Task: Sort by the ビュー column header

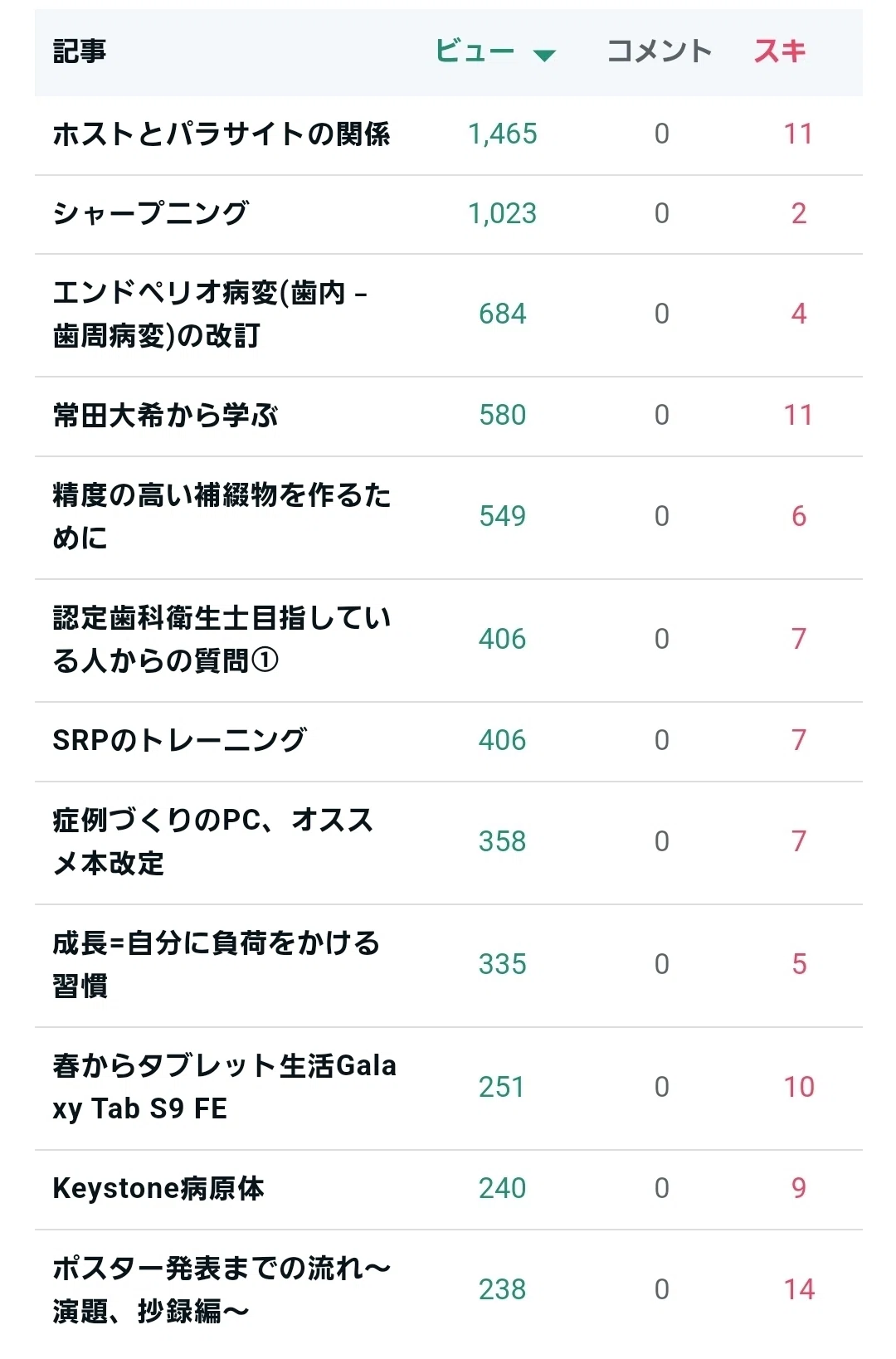Action: click(475, 51)
